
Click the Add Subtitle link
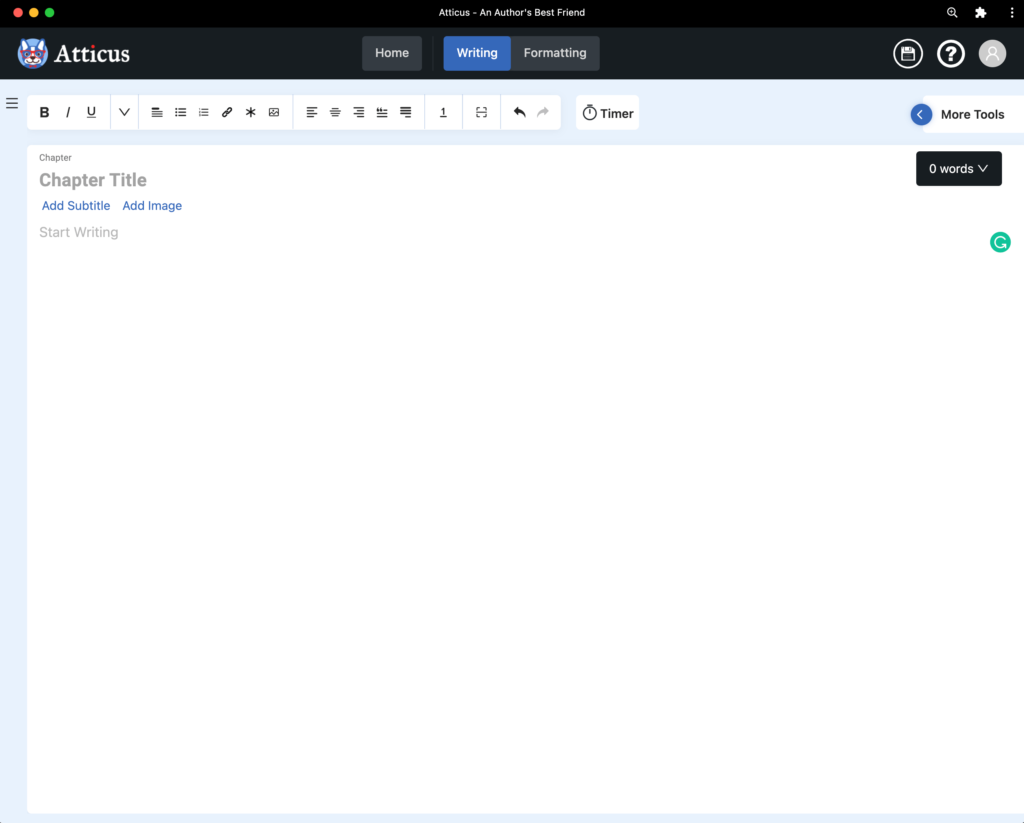tap(76, 206)
